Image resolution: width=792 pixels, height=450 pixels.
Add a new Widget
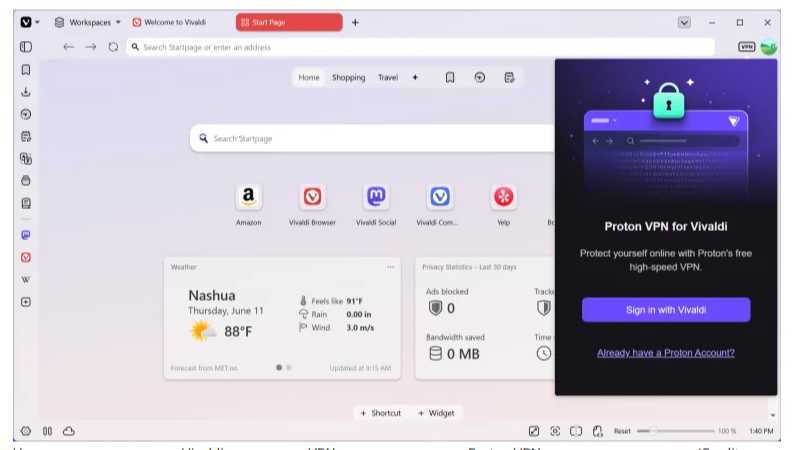pos(436,413)
